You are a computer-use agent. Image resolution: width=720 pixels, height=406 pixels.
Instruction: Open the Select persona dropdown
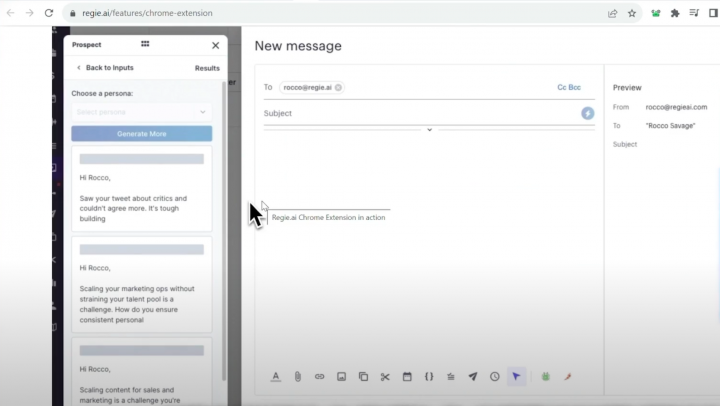click(x=141, y=112)
